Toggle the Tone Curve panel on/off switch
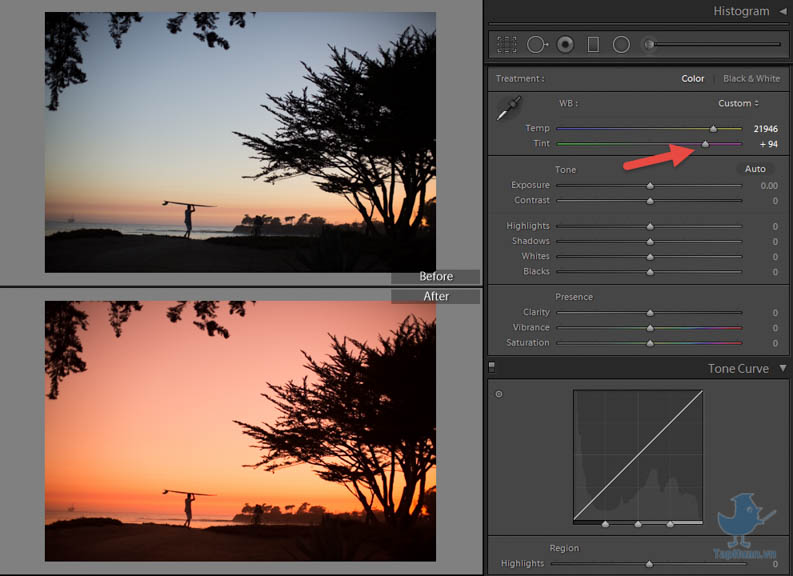 pyautogui.click(x=491, y=368)
